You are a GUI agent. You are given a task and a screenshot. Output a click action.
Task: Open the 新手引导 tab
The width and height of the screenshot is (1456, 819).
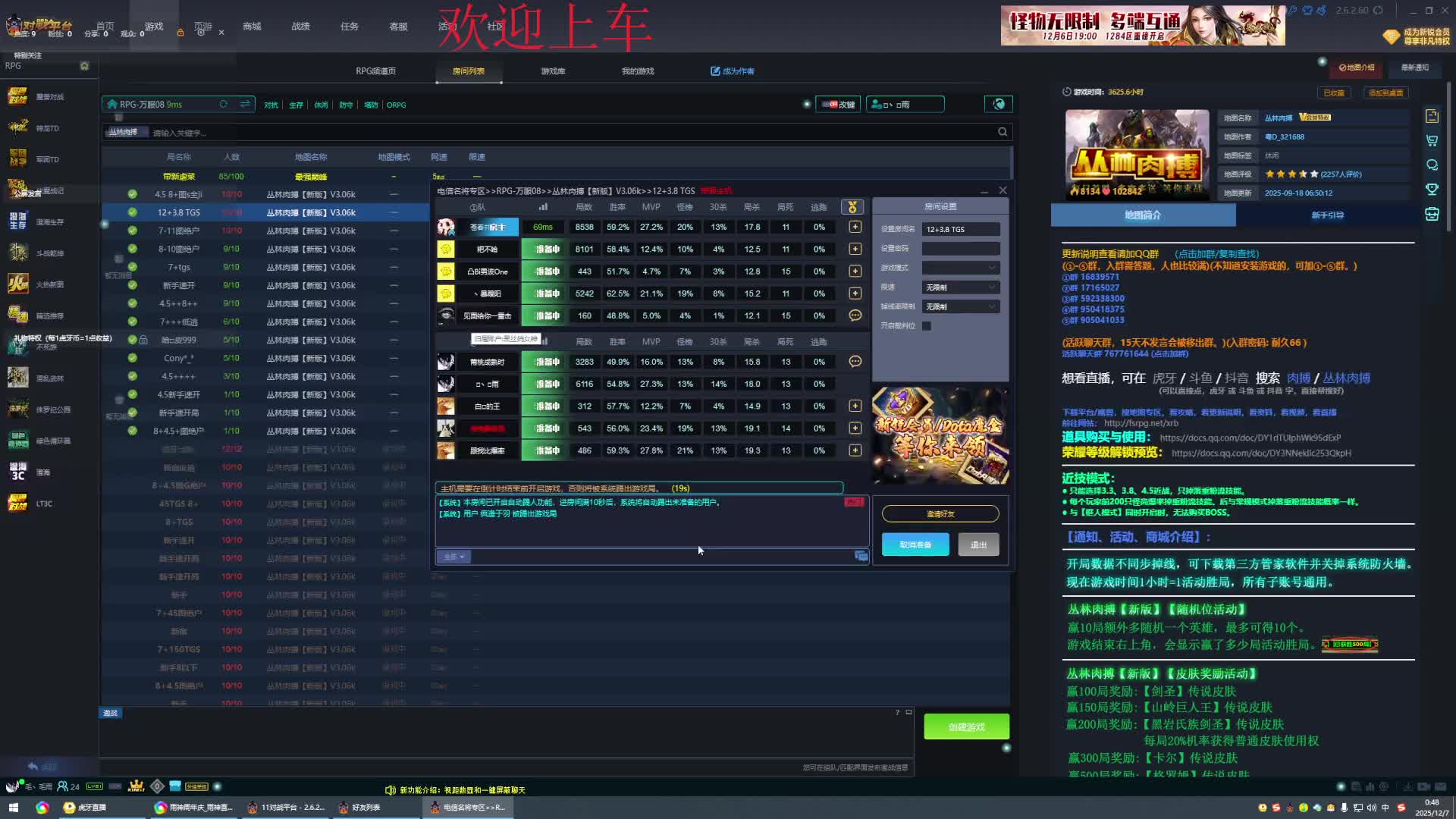[1327, 215]
